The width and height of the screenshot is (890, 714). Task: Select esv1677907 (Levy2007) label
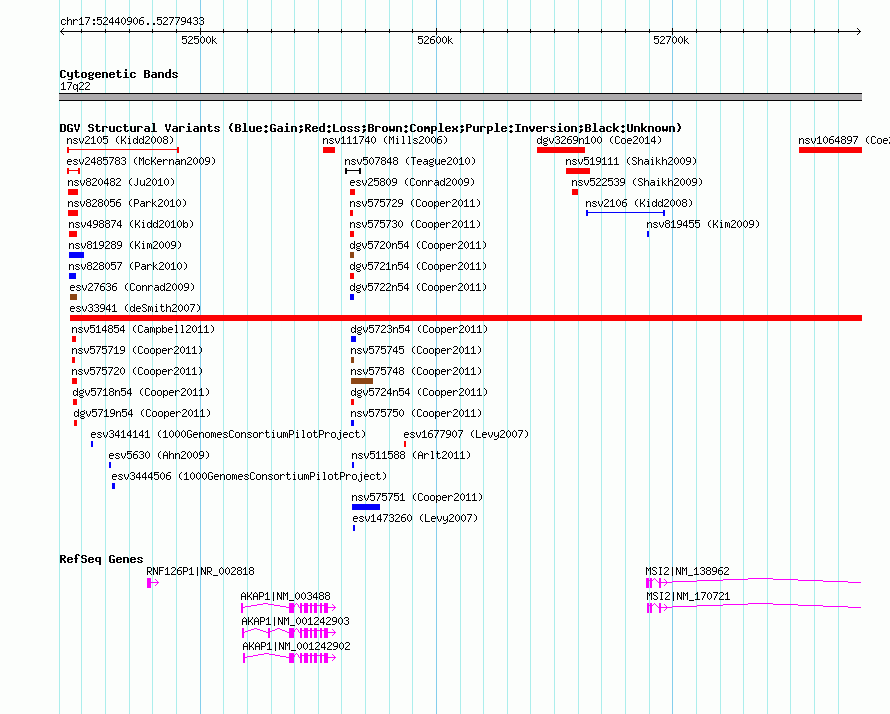pyautogui.click(x=466, y=434)
